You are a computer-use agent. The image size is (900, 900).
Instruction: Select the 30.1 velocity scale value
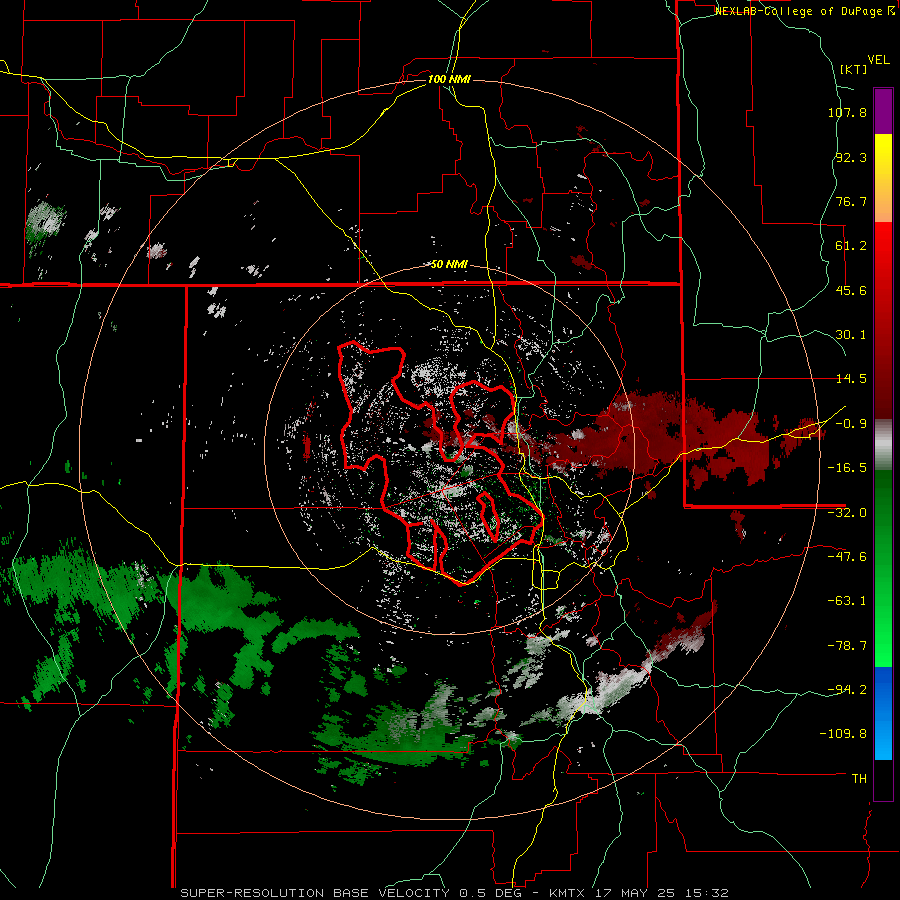(x=851, y=335)
